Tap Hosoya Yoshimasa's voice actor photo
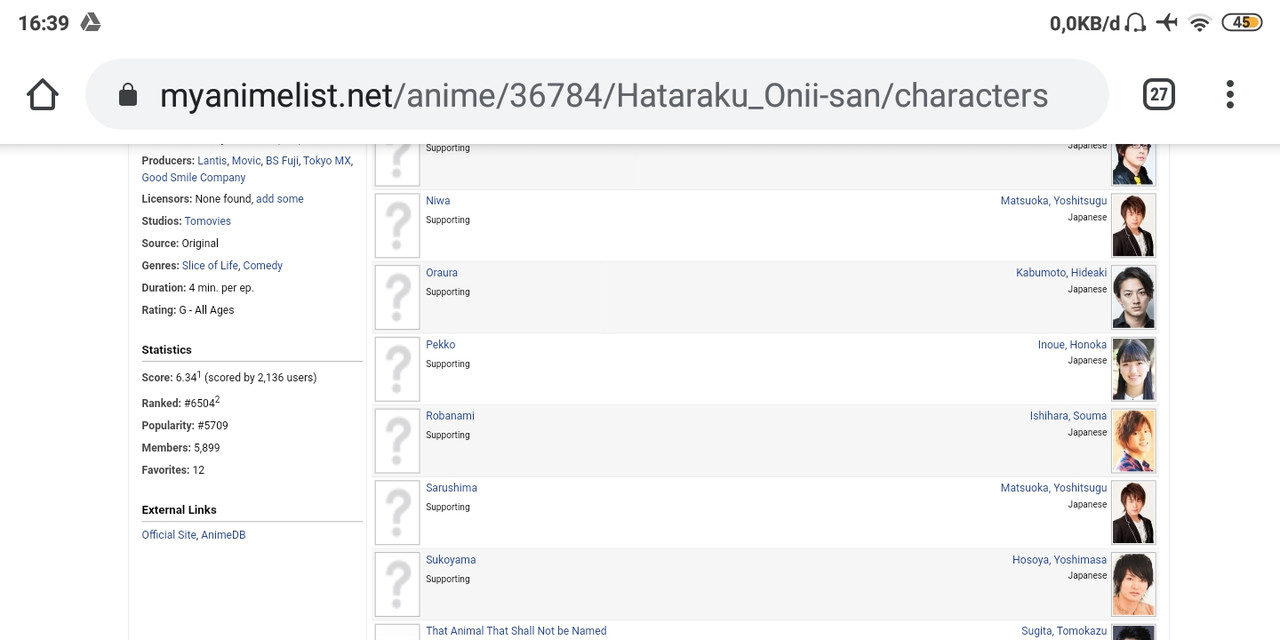Image resolution: width=1280 pixels, height=640 pixels. pyautogui.click(x=1133, y=584)
